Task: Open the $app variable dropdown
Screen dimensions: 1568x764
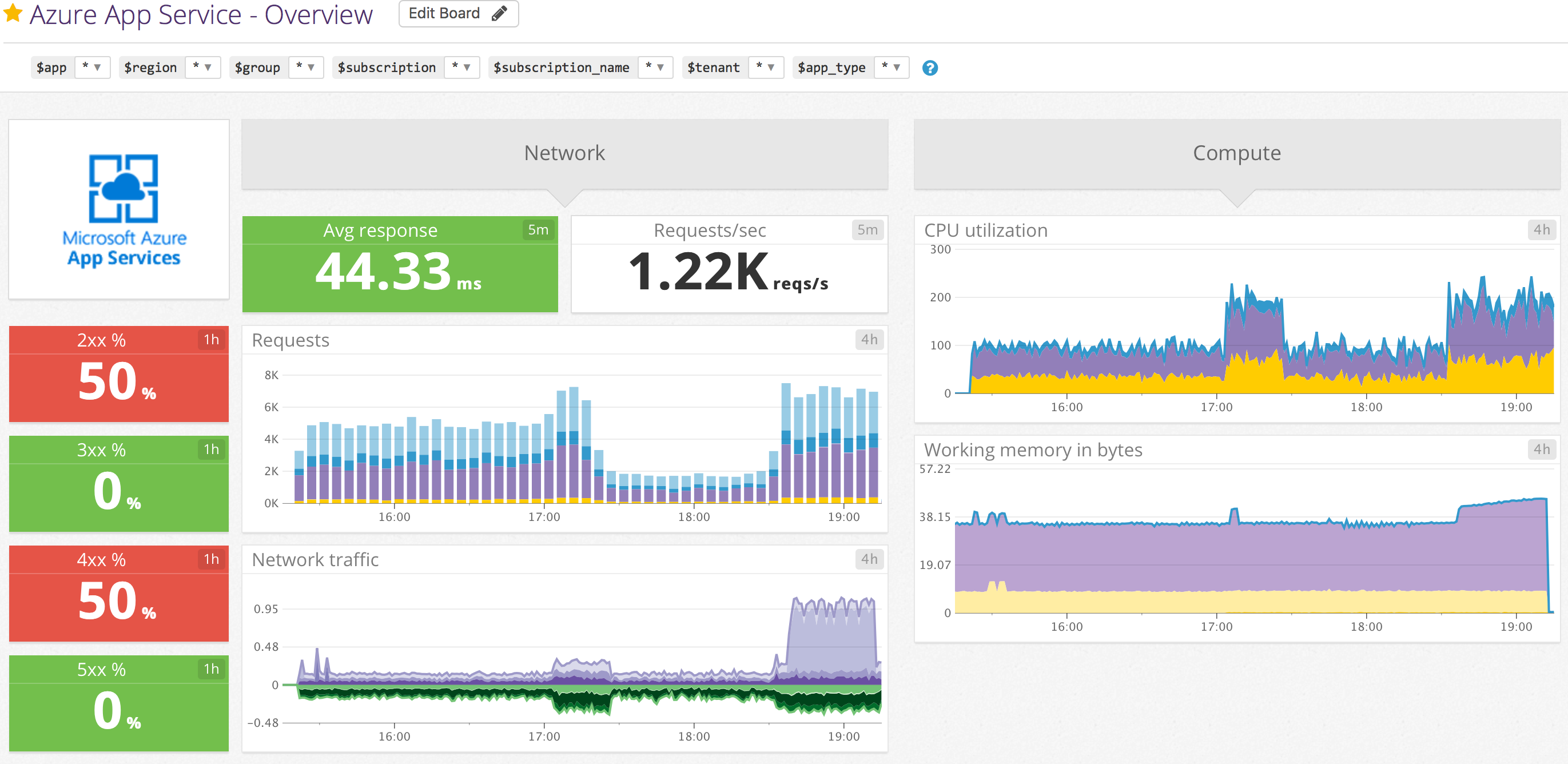Action: pos(93,67)
